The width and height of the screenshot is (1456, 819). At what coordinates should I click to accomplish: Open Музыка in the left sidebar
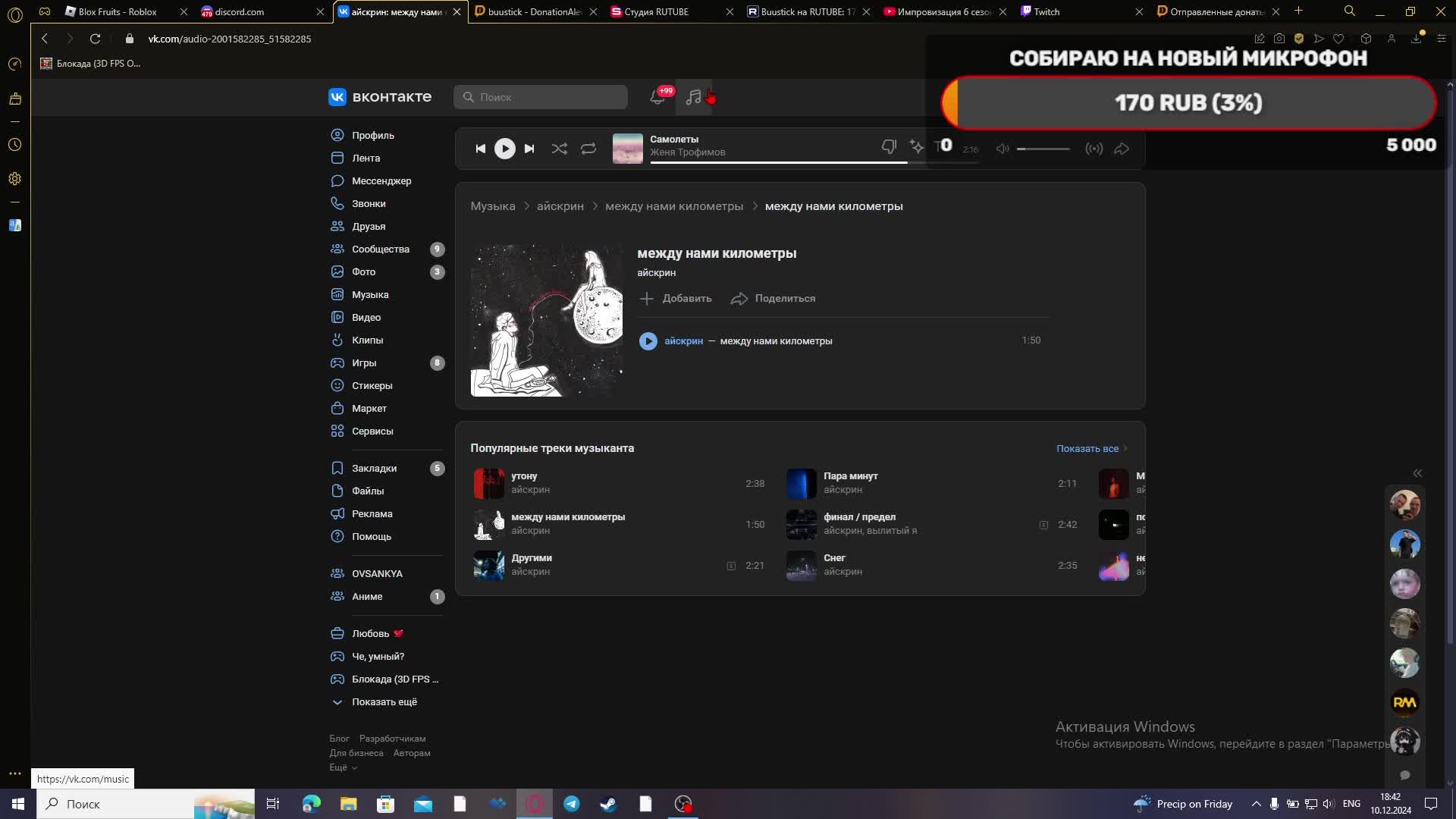point(370,294)
